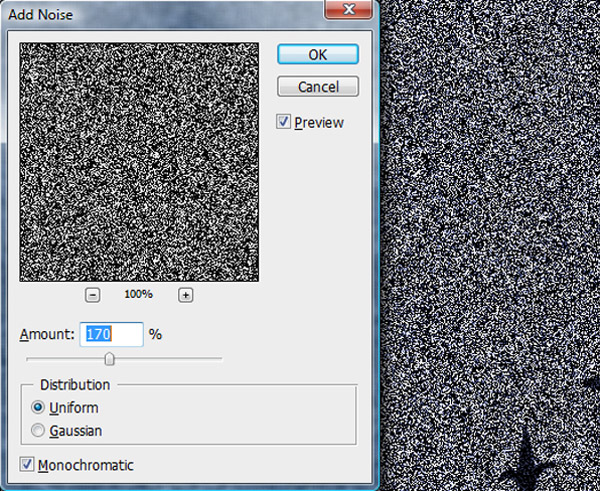Select Uniform distribution option
The image size is (600, 491).
tap(38, 407)
